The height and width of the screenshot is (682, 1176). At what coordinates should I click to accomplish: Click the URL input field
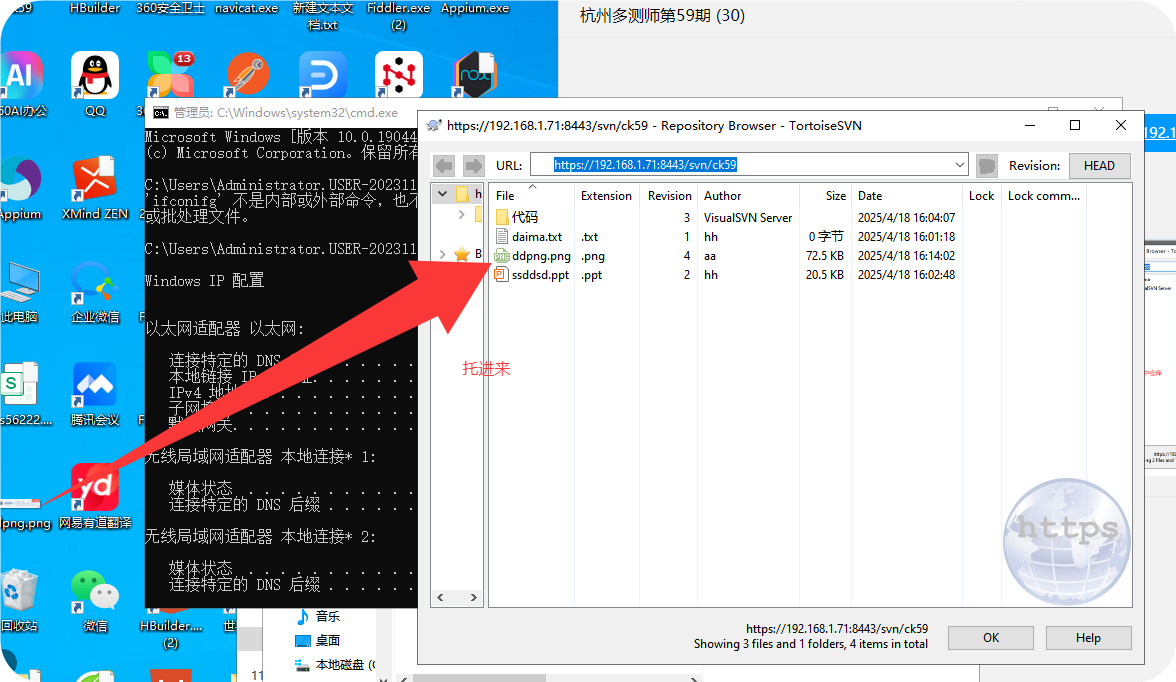point(748,164)
